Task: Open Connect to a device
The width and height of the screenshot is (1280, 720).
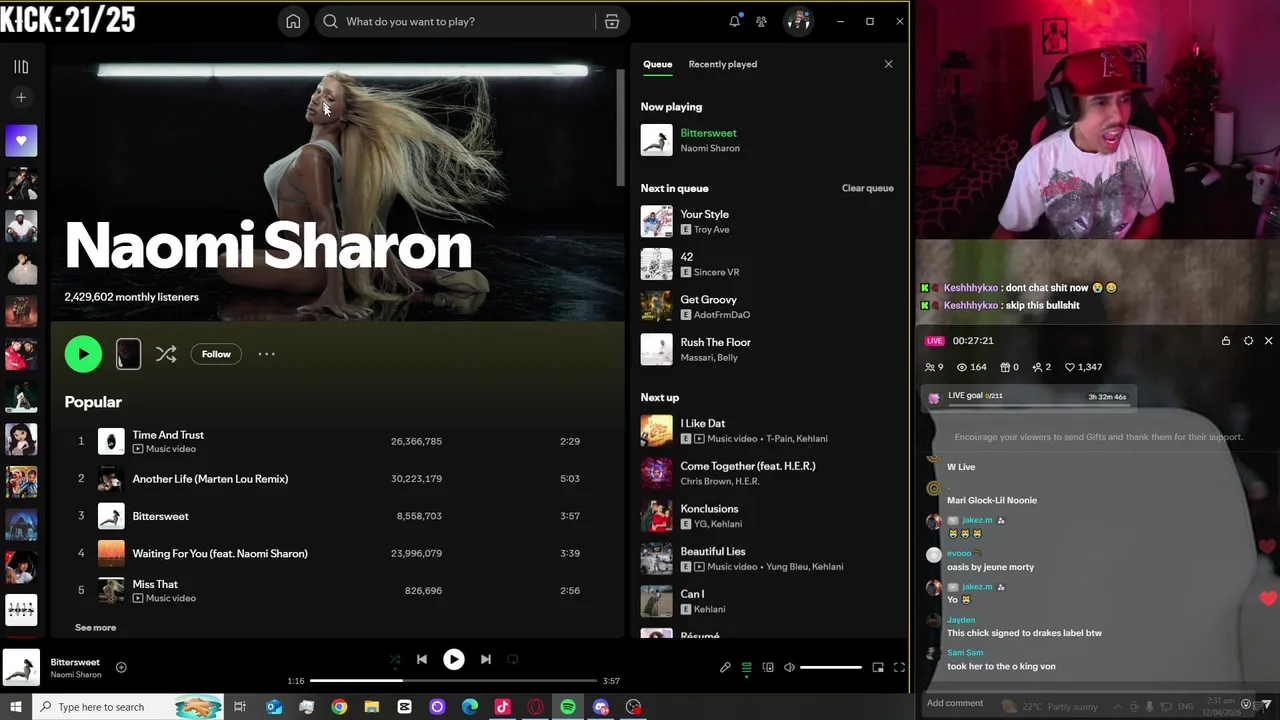Action: tap(768, 667)
